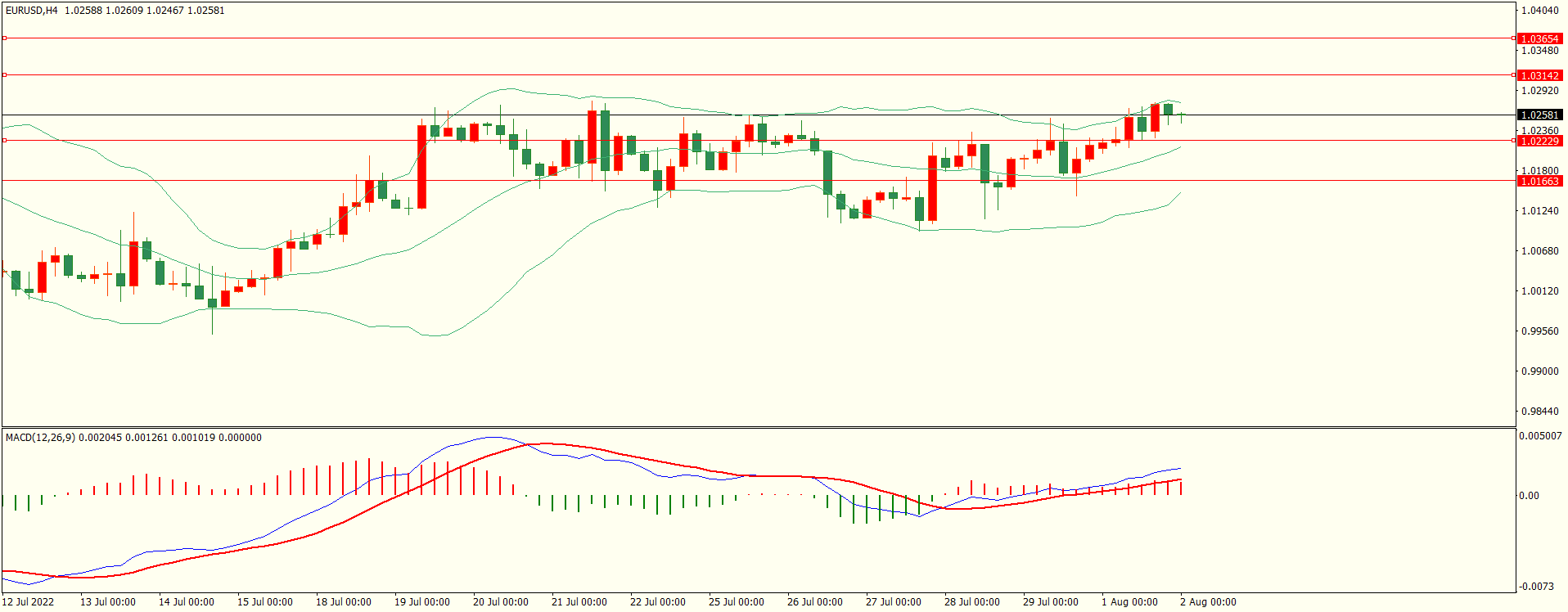
Task: Click the 1.00120 price scale value
Action: [x=1539, y=291]
